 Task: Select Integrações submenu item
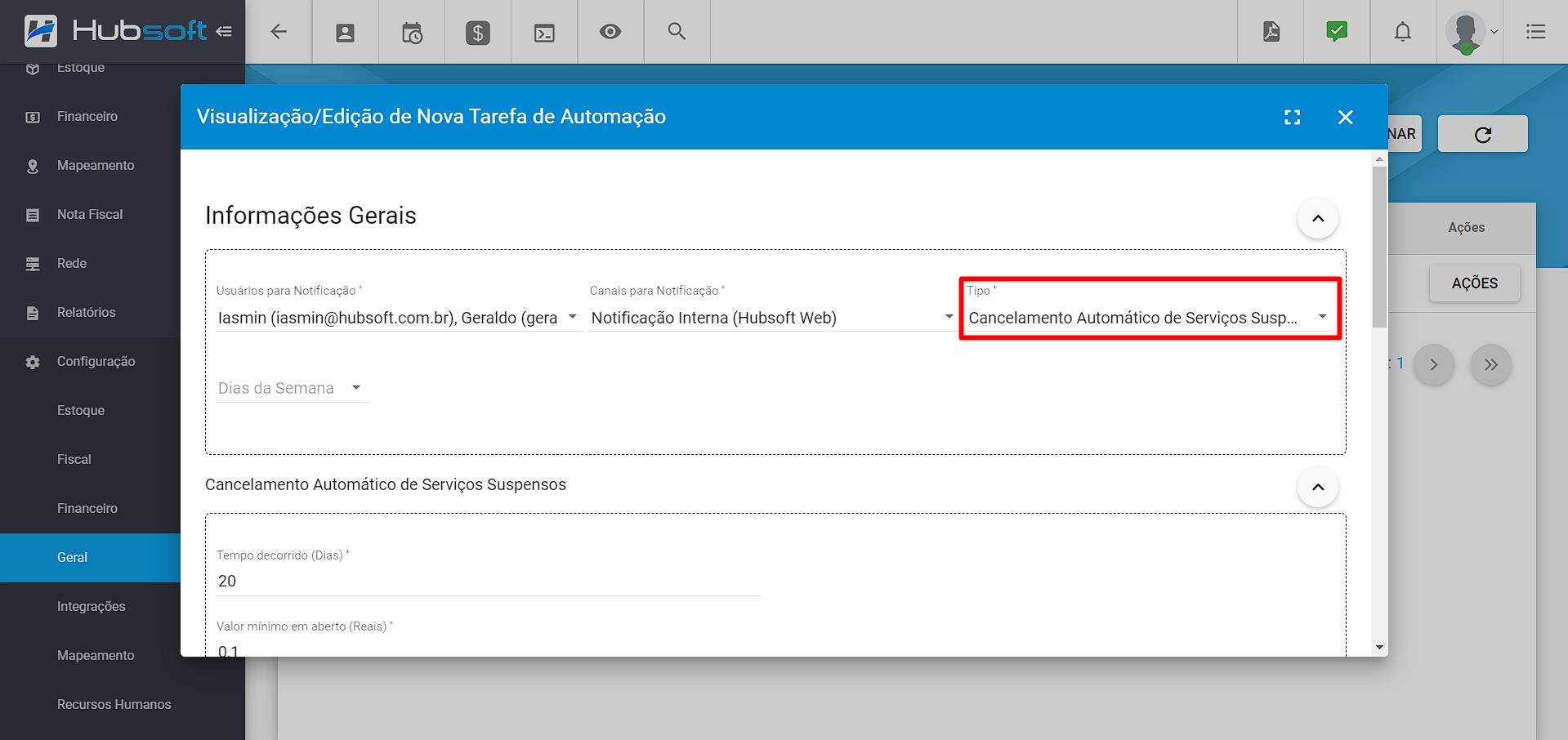90,606
